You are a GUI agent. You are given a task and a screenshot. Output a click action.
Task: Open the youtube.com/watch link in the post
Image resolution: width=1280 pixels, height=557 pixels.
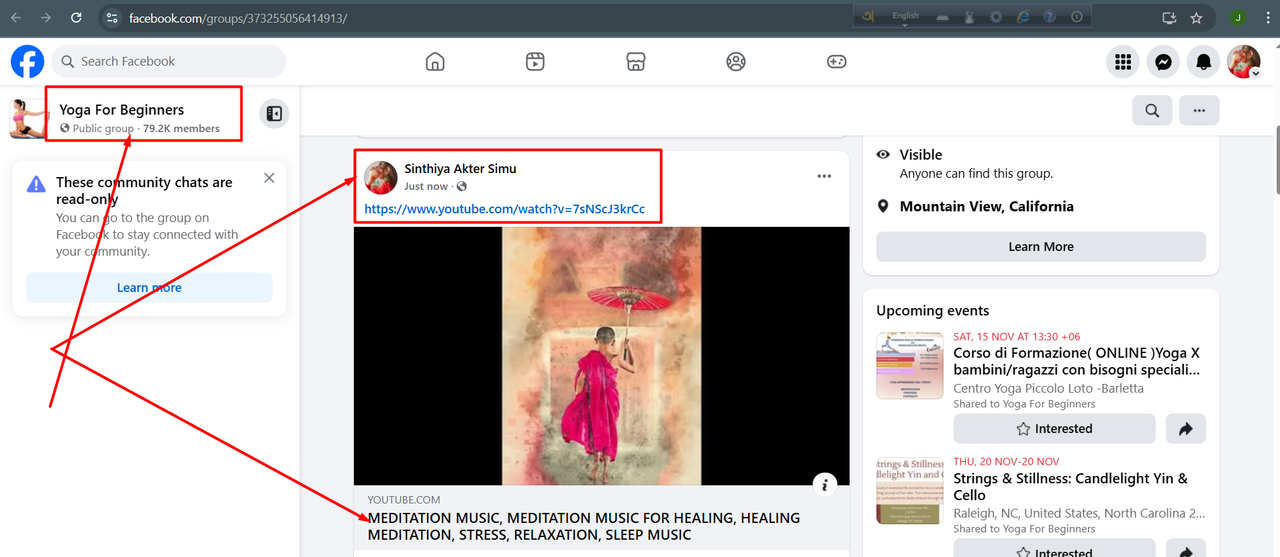point(504,209)
